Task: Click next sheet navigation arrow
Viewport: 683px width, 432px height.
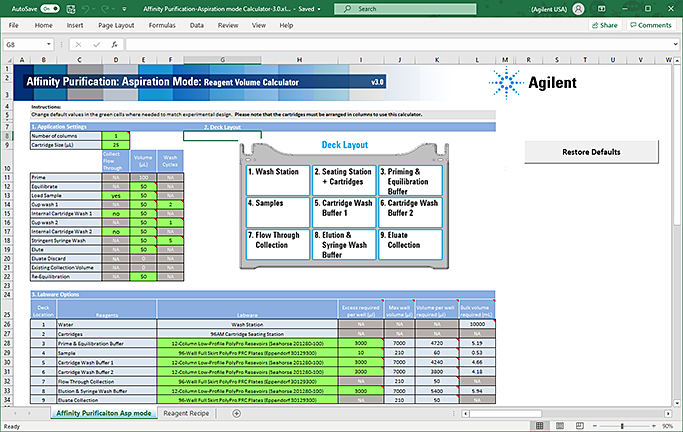Action: tap(29, 413)
